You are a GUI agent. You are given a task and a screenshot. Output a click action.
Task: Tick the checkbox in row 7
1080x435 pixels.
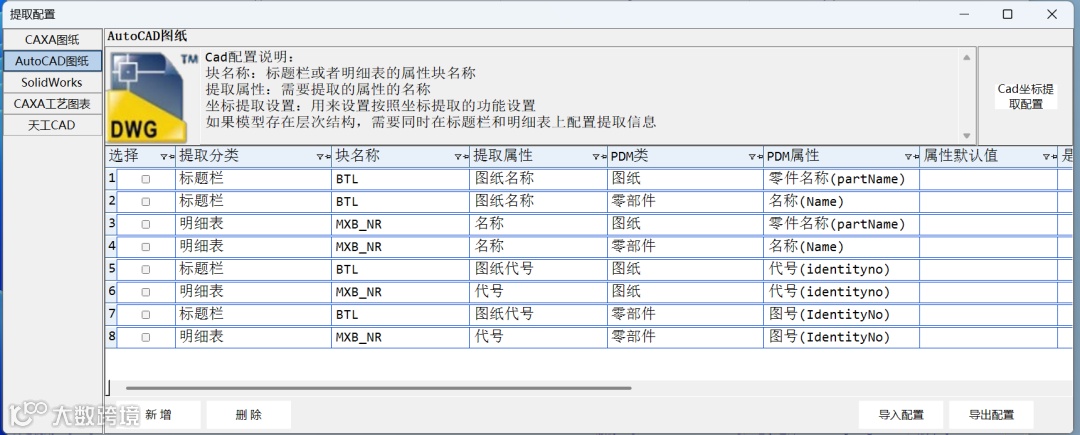[145, 315]
